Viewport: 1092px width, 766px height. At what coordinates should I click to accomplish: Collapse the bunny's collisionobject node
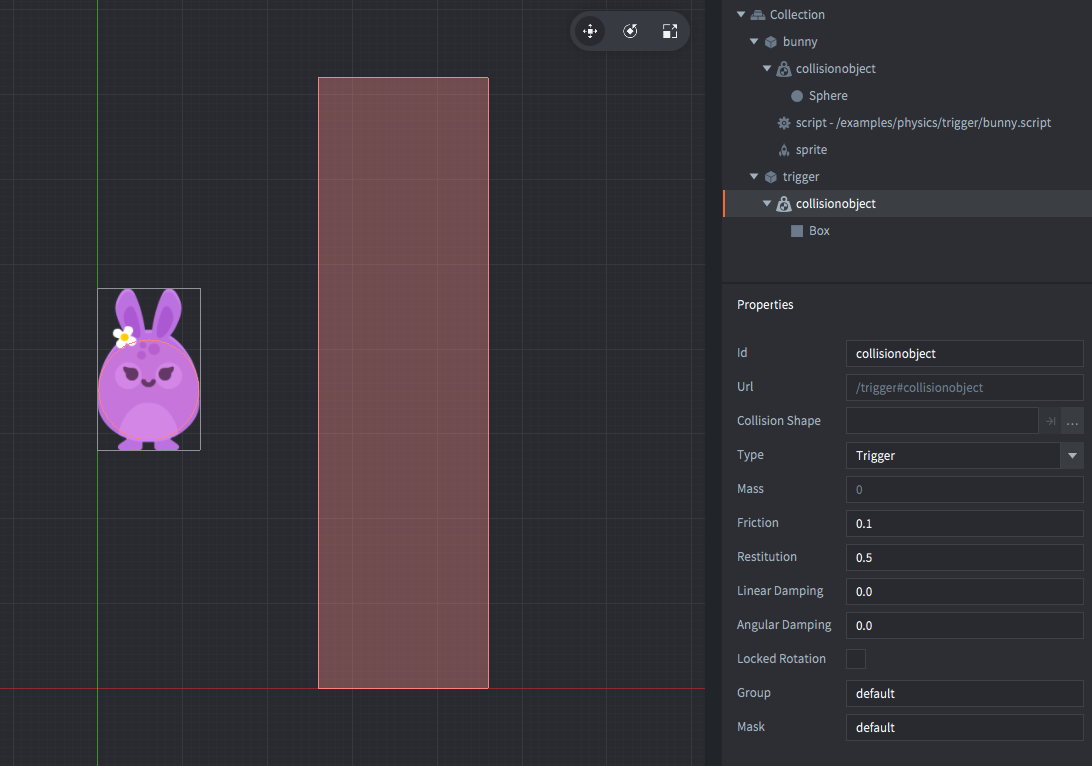[767, 69]
